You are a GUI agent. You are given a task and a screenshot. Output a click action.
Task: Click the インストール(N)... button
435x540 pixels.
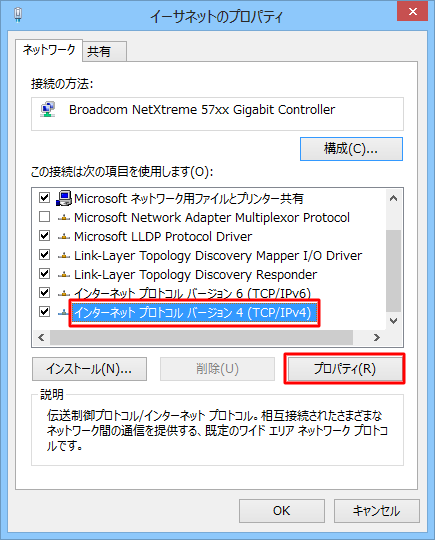[90, 369]
